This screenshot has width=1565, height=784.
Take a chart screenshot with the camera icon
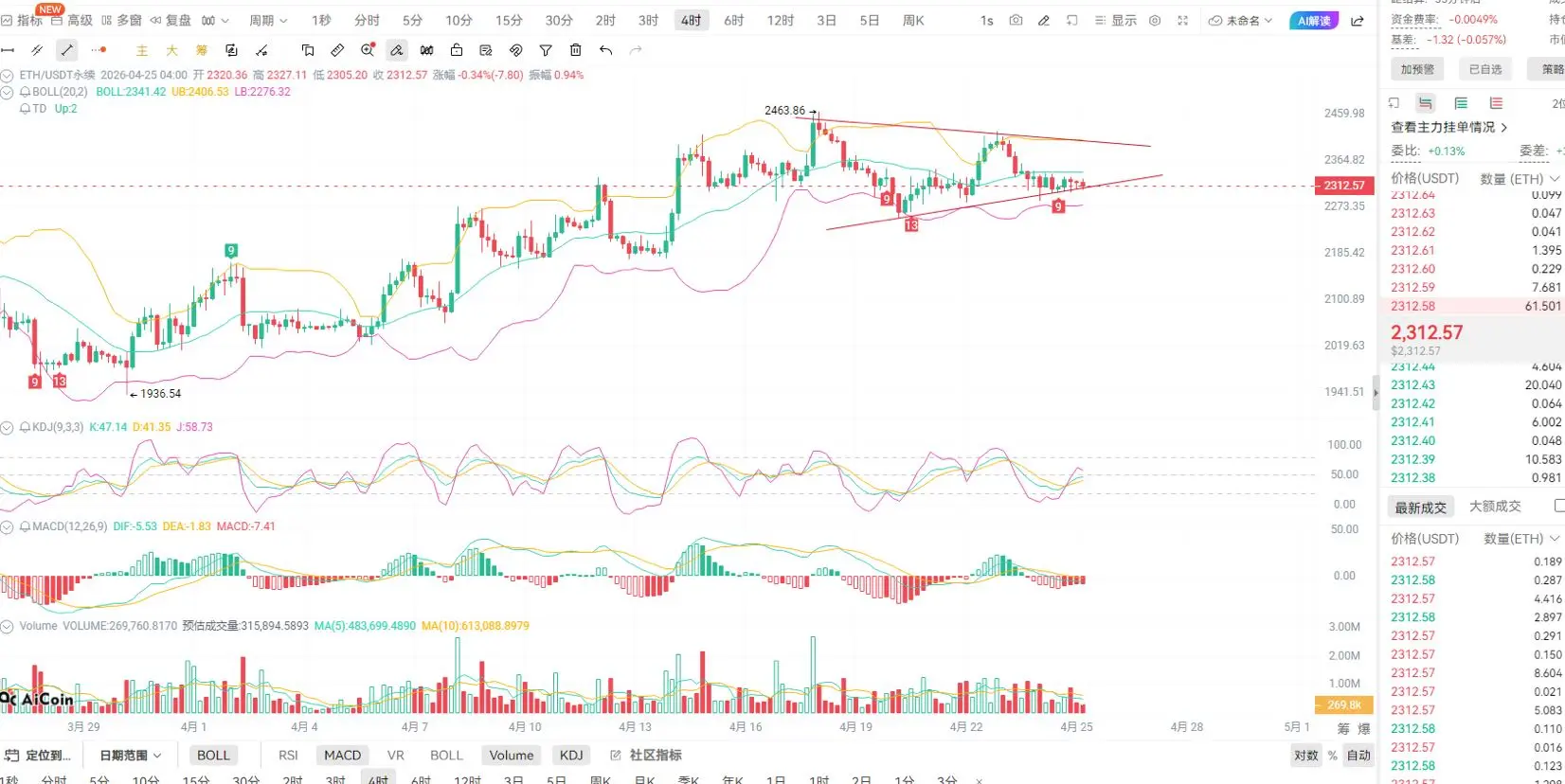[x=1016, y=20]
